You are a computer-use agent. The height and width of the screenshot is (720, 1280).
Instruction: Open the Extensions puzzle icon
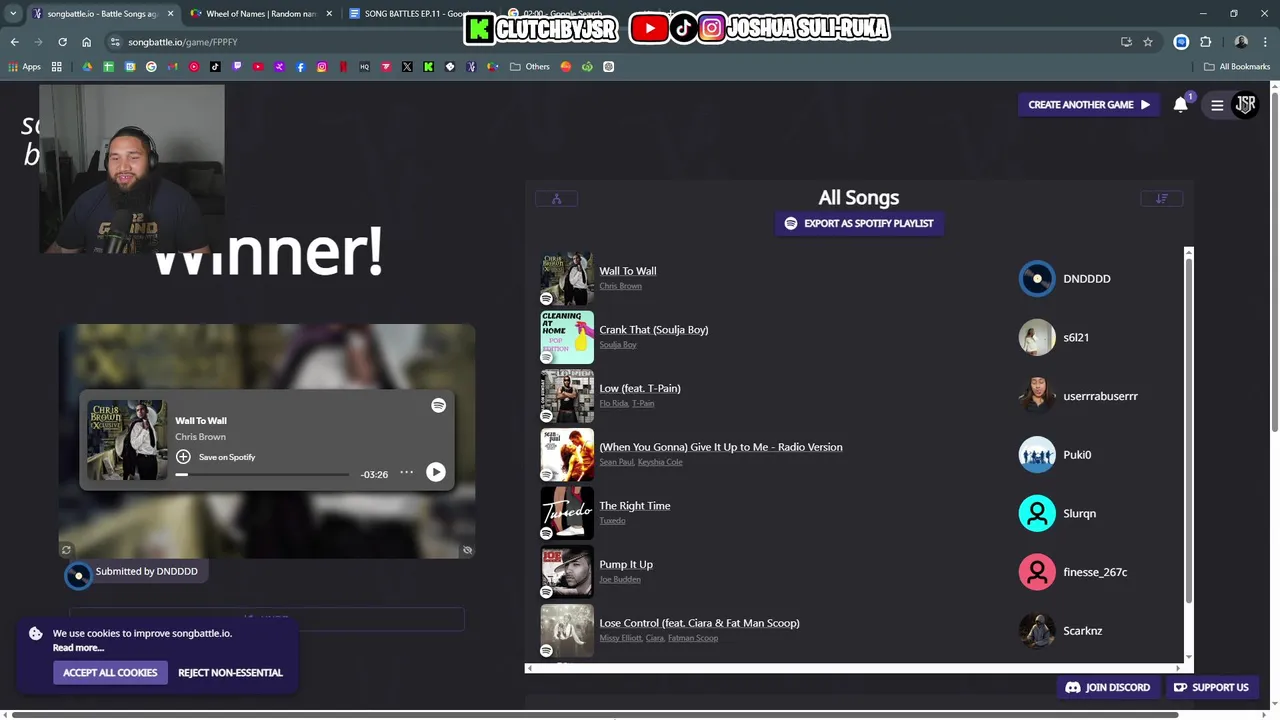tap(1205, 42)
